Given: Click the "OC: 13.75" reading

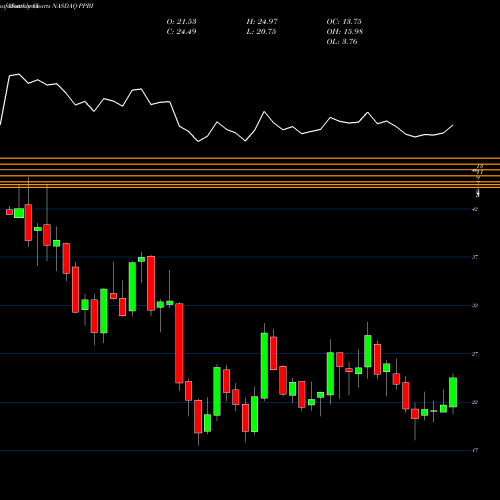Looking at the screenshot, I should [x=344, y=21].
